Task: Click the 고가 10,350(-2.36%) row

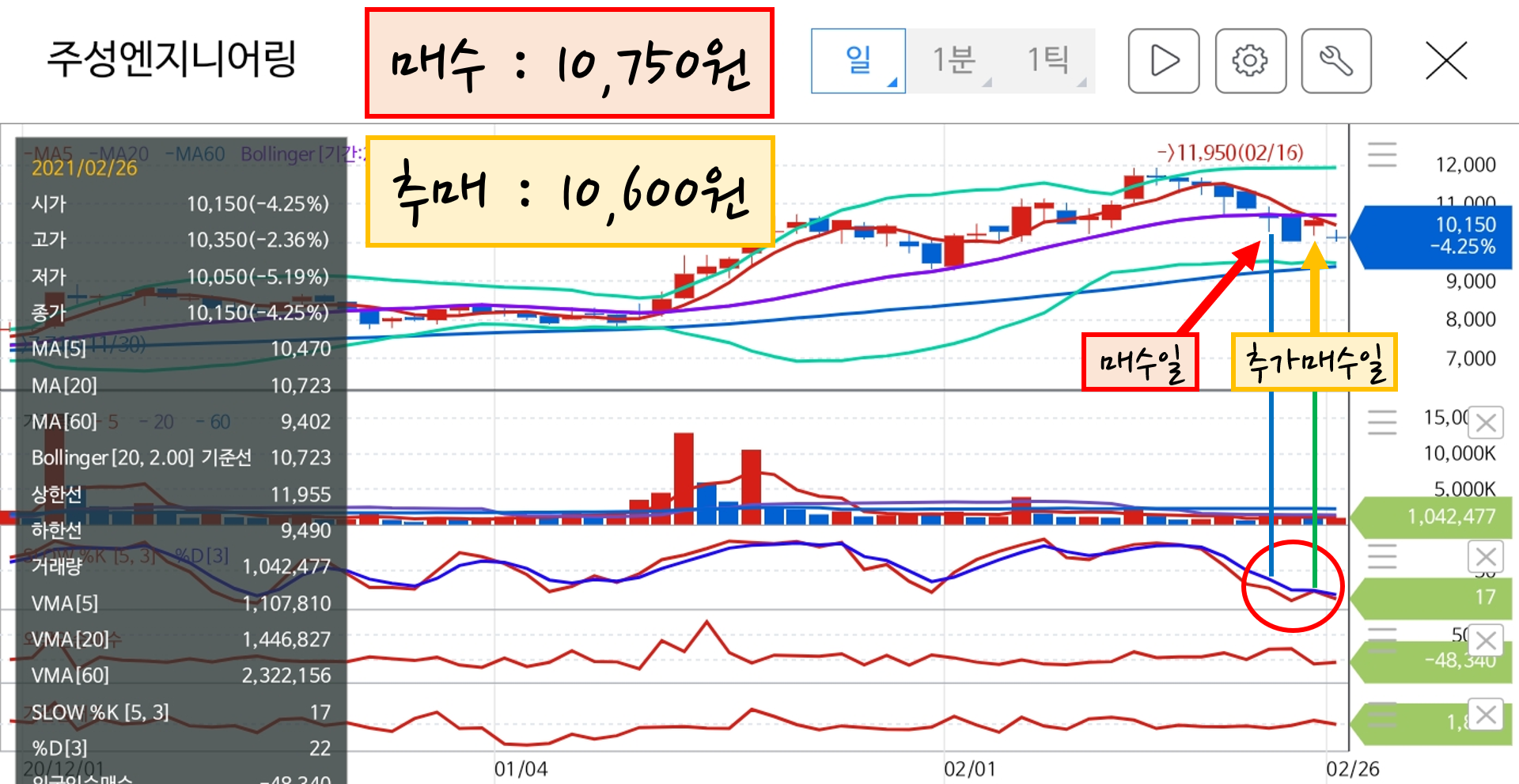Action: tap(180, 240)
